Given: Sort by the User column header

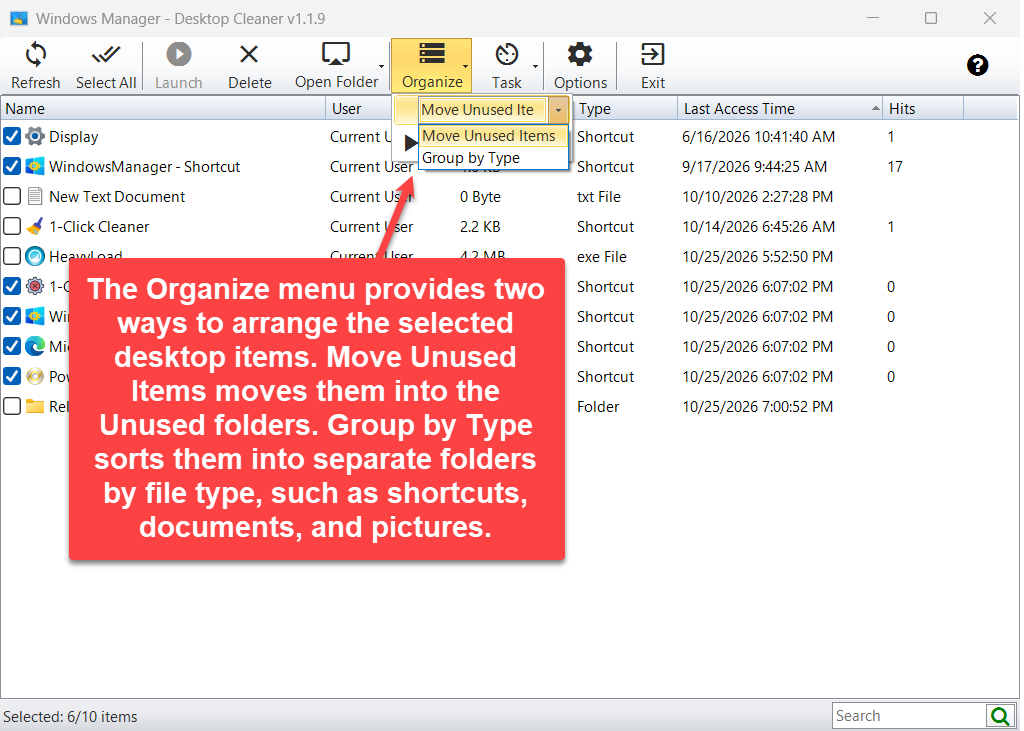Looking at the screenshot, I should 359,108.
